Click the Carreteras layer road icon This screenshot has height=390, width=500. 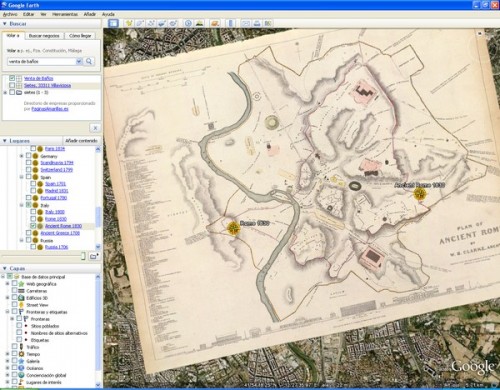pyautogui.click(x=21, y=291)
